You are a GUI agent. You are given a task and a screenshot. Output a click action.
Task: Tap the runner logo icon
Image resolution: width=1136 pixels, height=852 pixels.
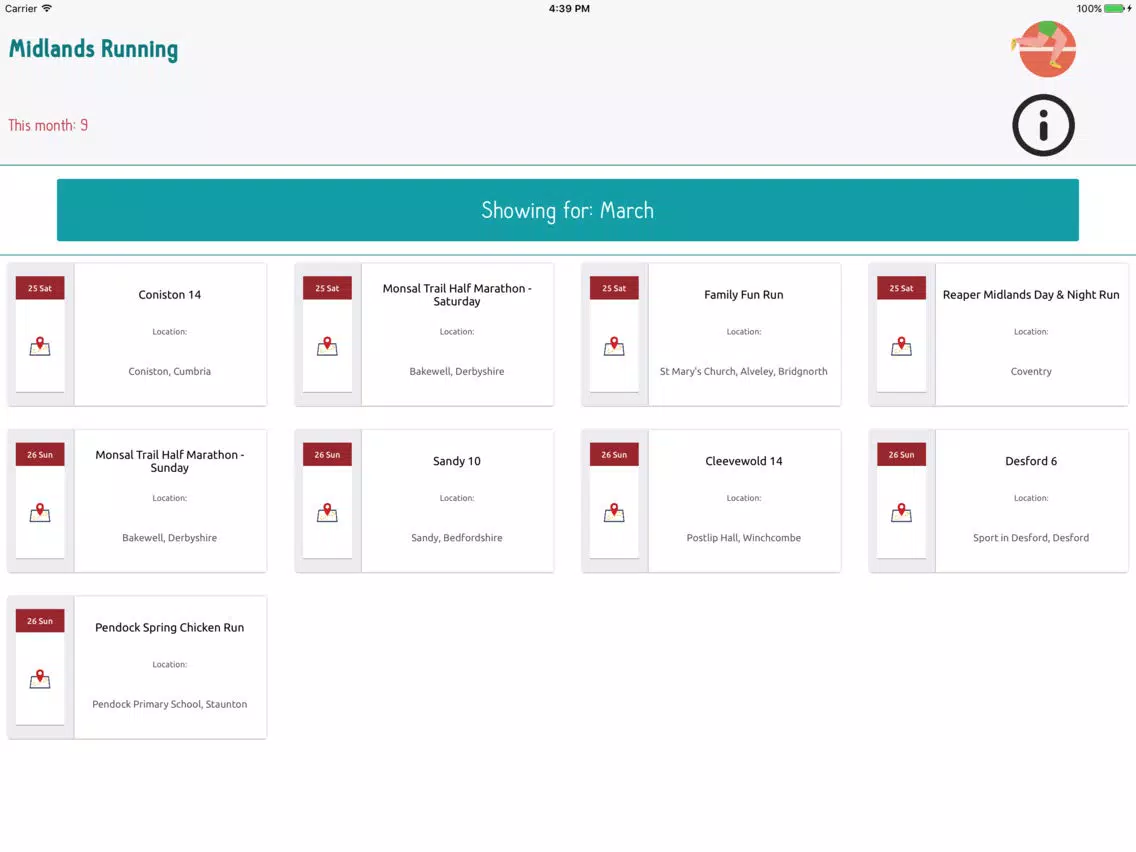tap(1045, 49)
